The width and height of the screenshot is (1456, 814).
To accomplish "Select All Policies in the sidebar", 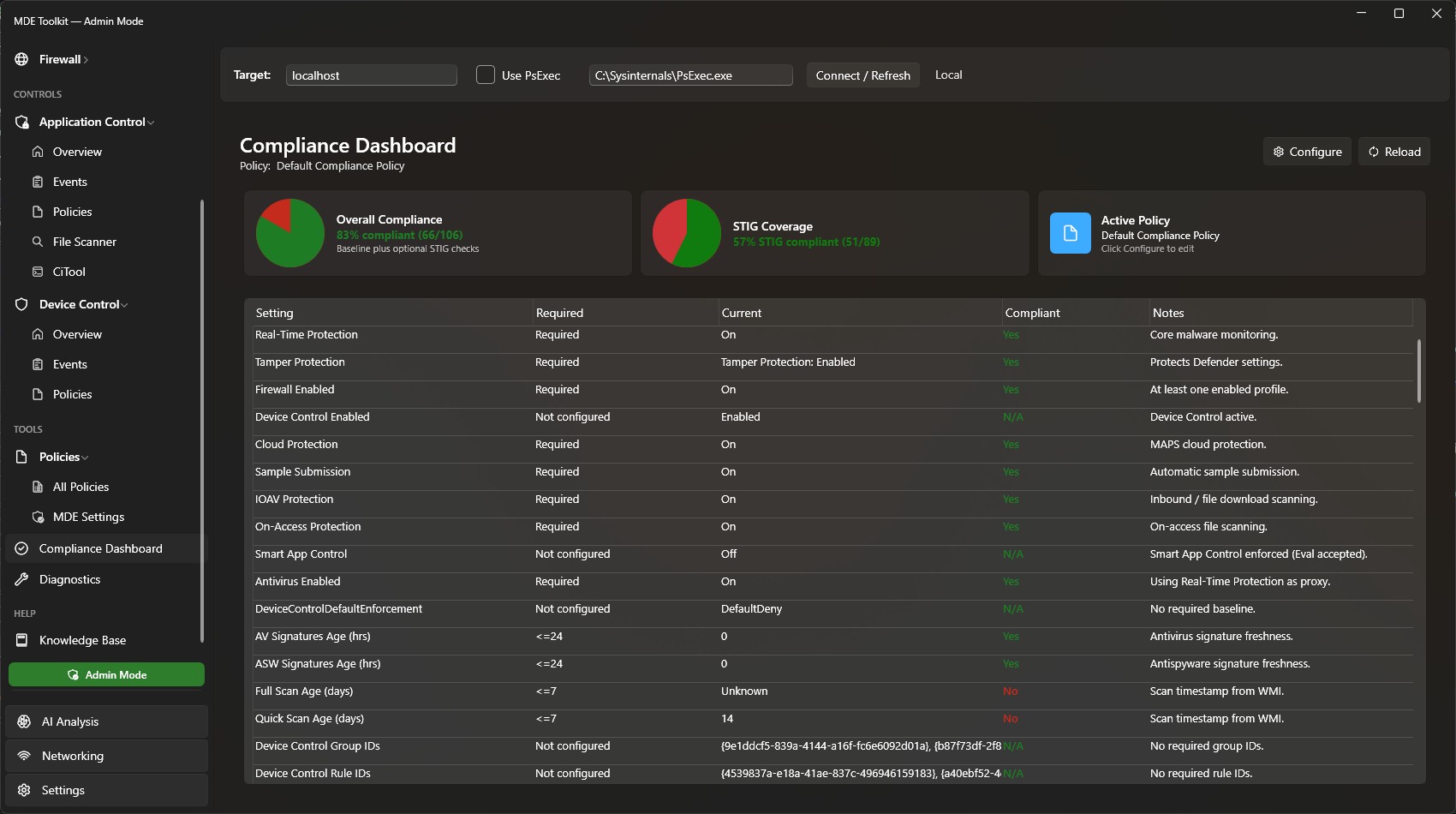I will click(81, 486).
